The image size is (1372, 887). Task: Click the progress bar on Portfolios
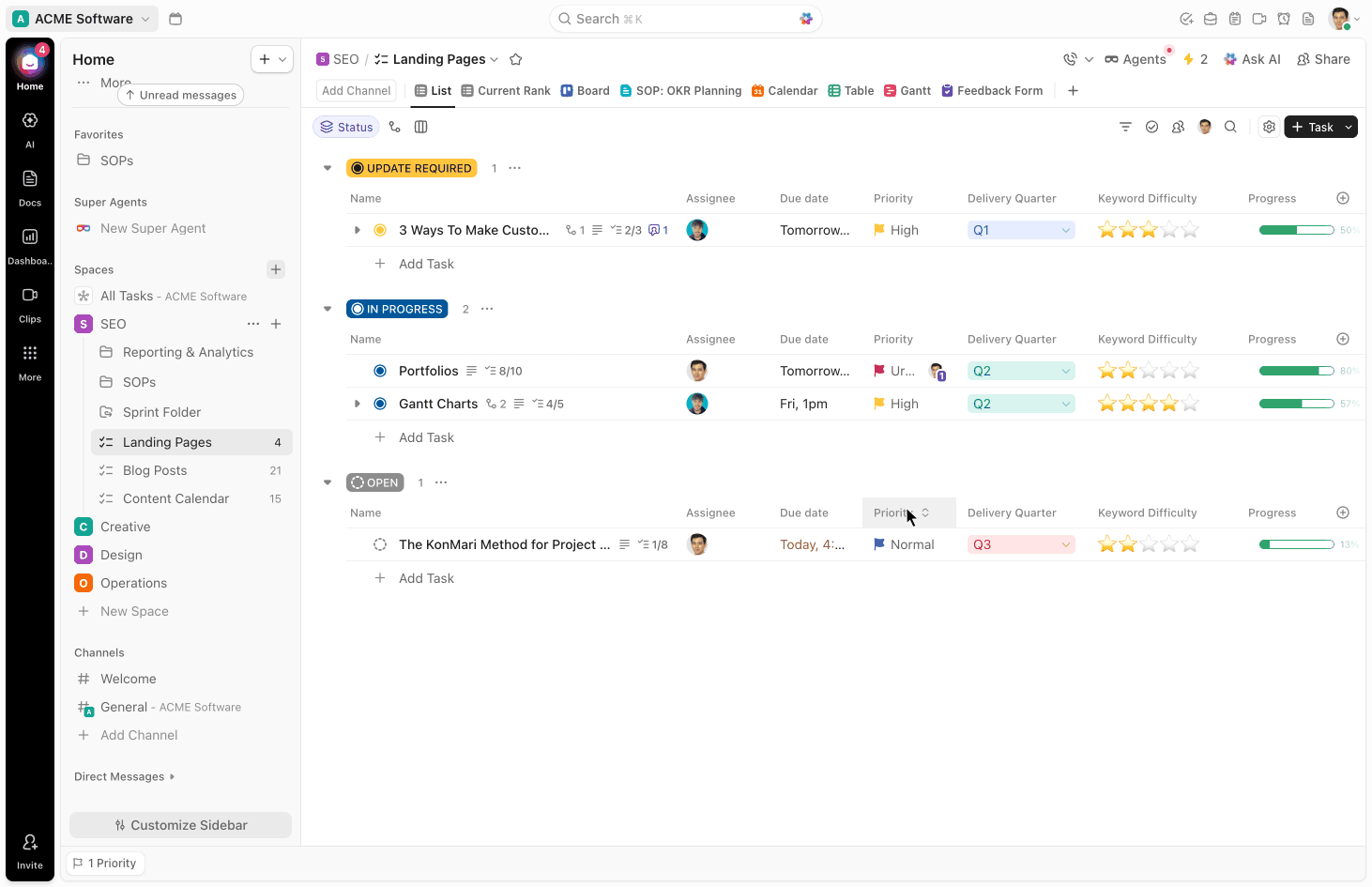1296,370
